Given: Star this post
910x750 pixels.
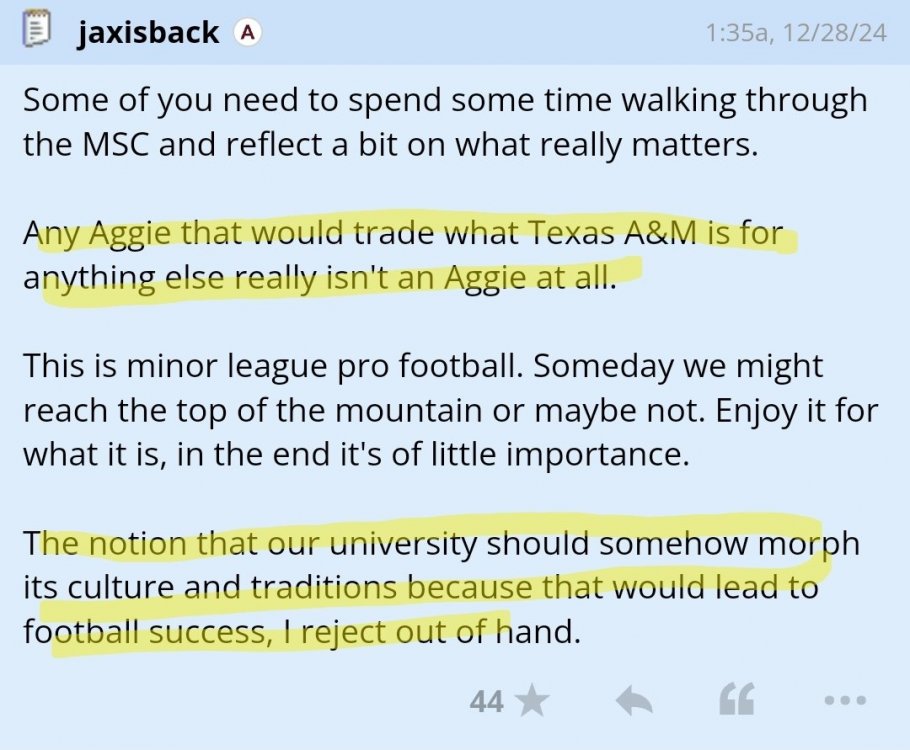Looking at the screenshot, I should tap(533, 701).
